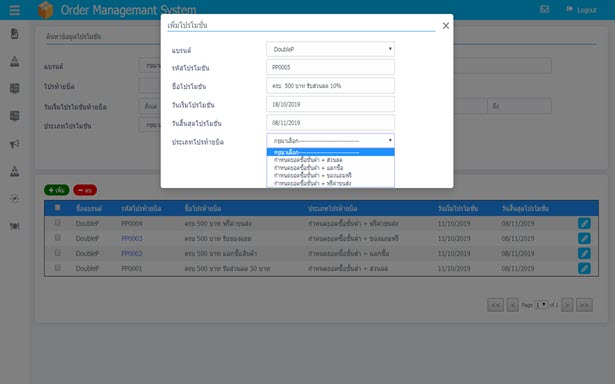Go to previous page with < button
This screenshot has width=615, height=384.
[513, 305]
